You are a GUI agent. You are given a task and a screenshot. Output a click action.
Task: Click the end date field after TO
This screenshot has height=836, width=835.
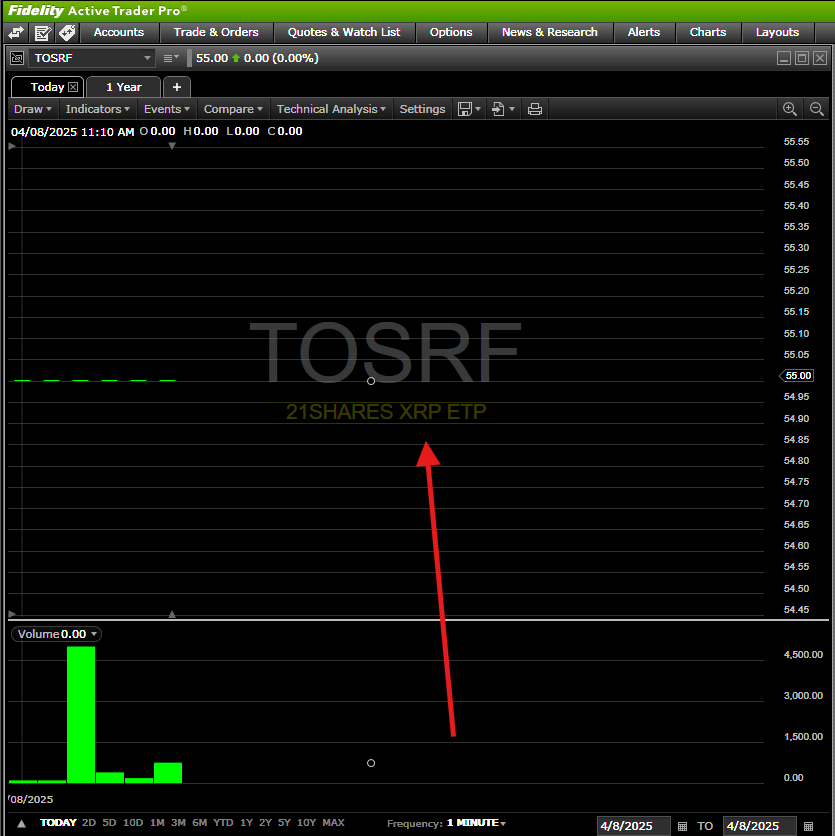tap(759, 826)
